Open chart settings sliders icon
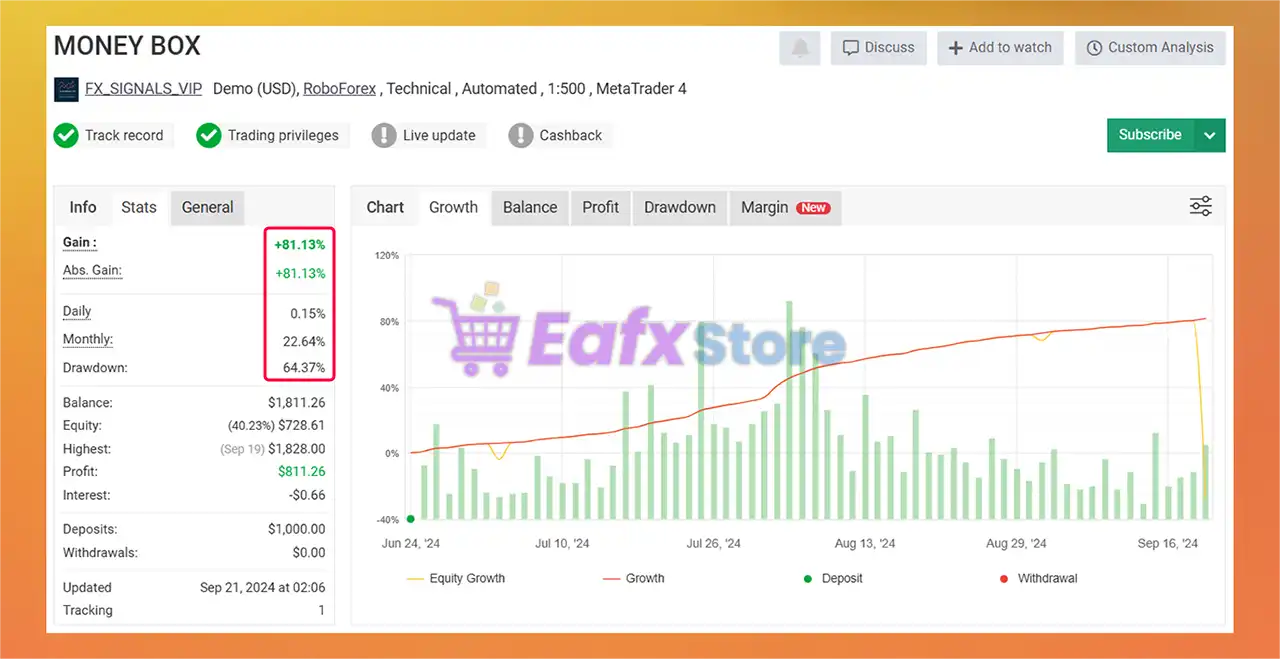The width and height of the screenshot is (1280, 659). (1201, 207)
